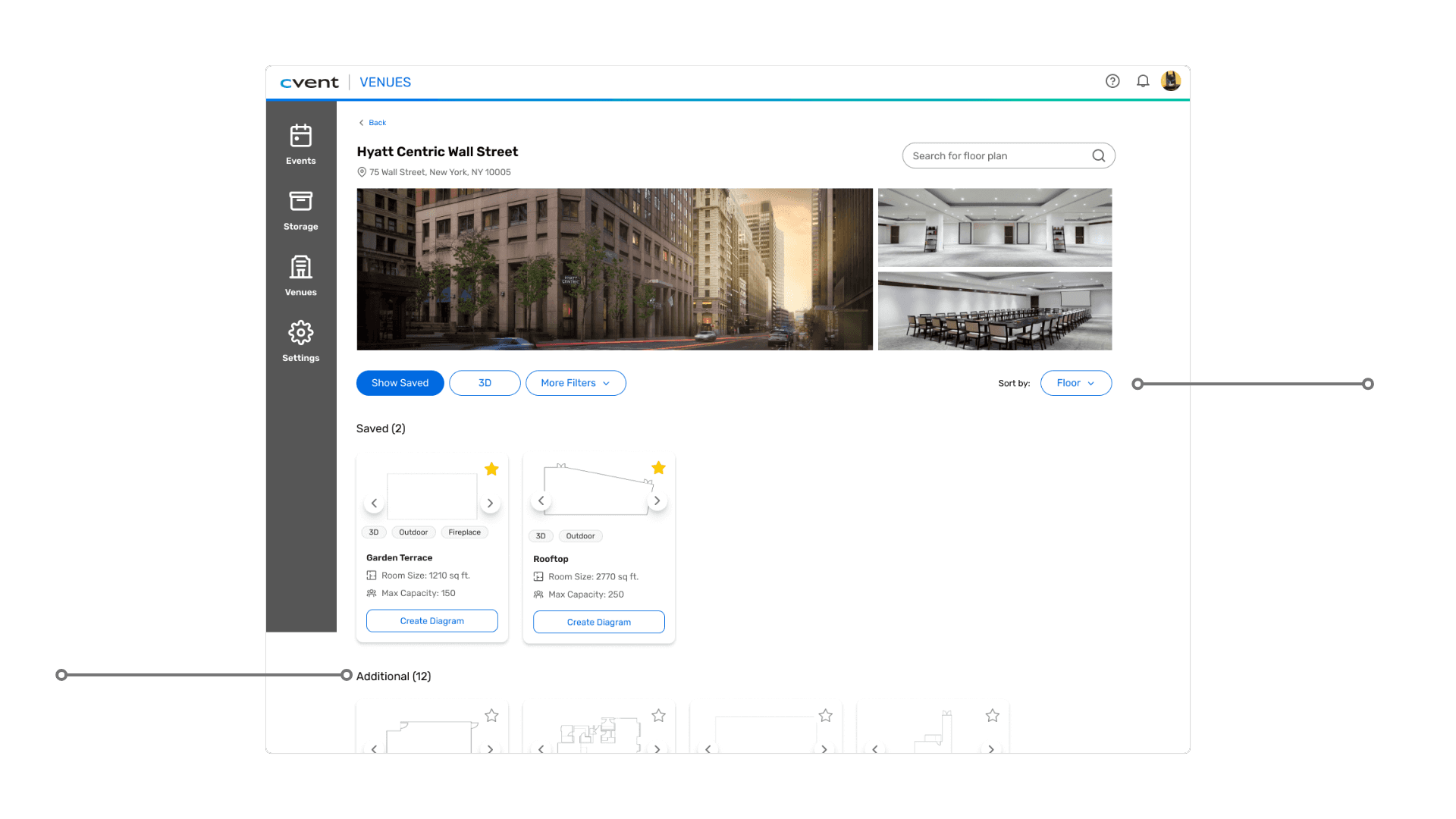This screenshot has width=1456, height=819.
Task: Open notifications bell icon
Action: (x=1143, y=81)
